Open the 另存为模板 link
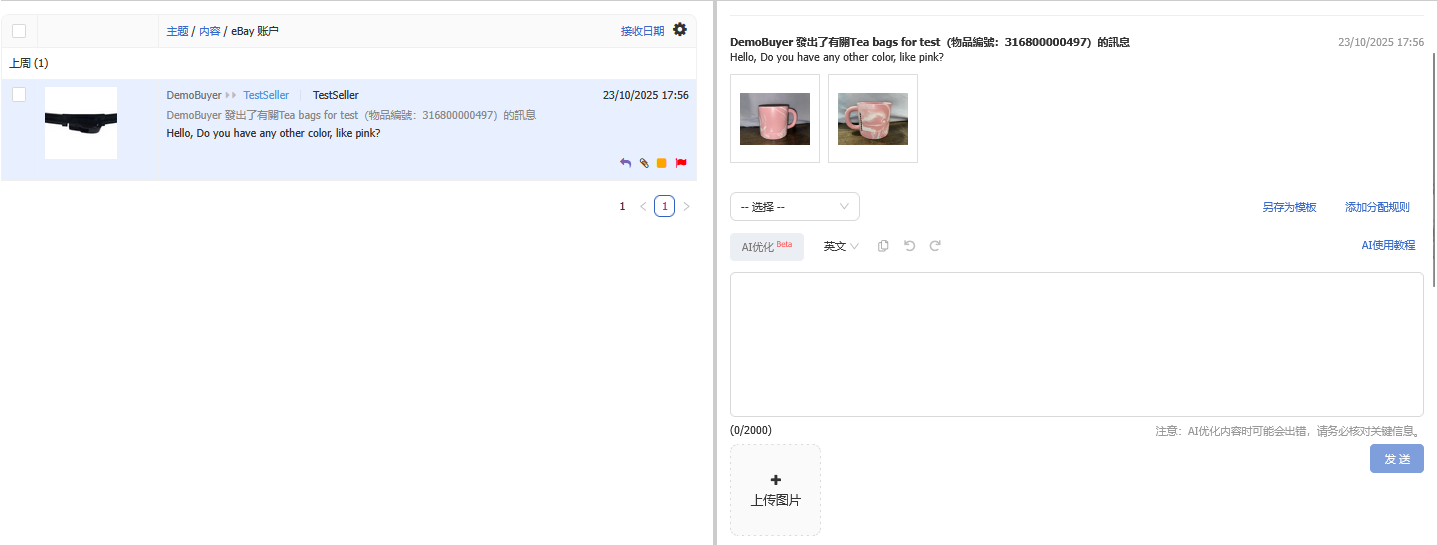 pyautogui.click(x=1289, y=207)
